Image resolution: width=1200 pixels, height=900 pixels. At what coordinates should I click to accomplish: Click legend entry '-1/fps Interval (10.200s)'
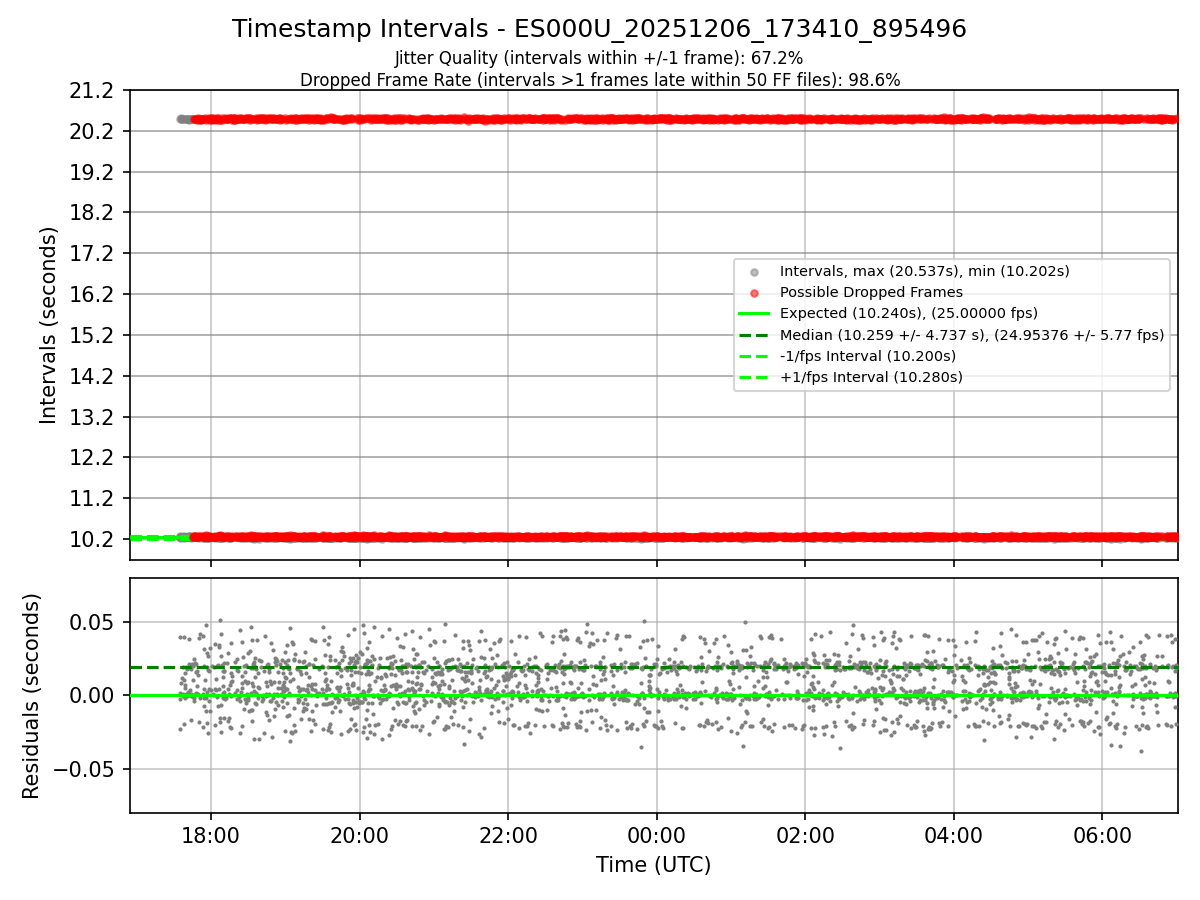coord(868,356)
